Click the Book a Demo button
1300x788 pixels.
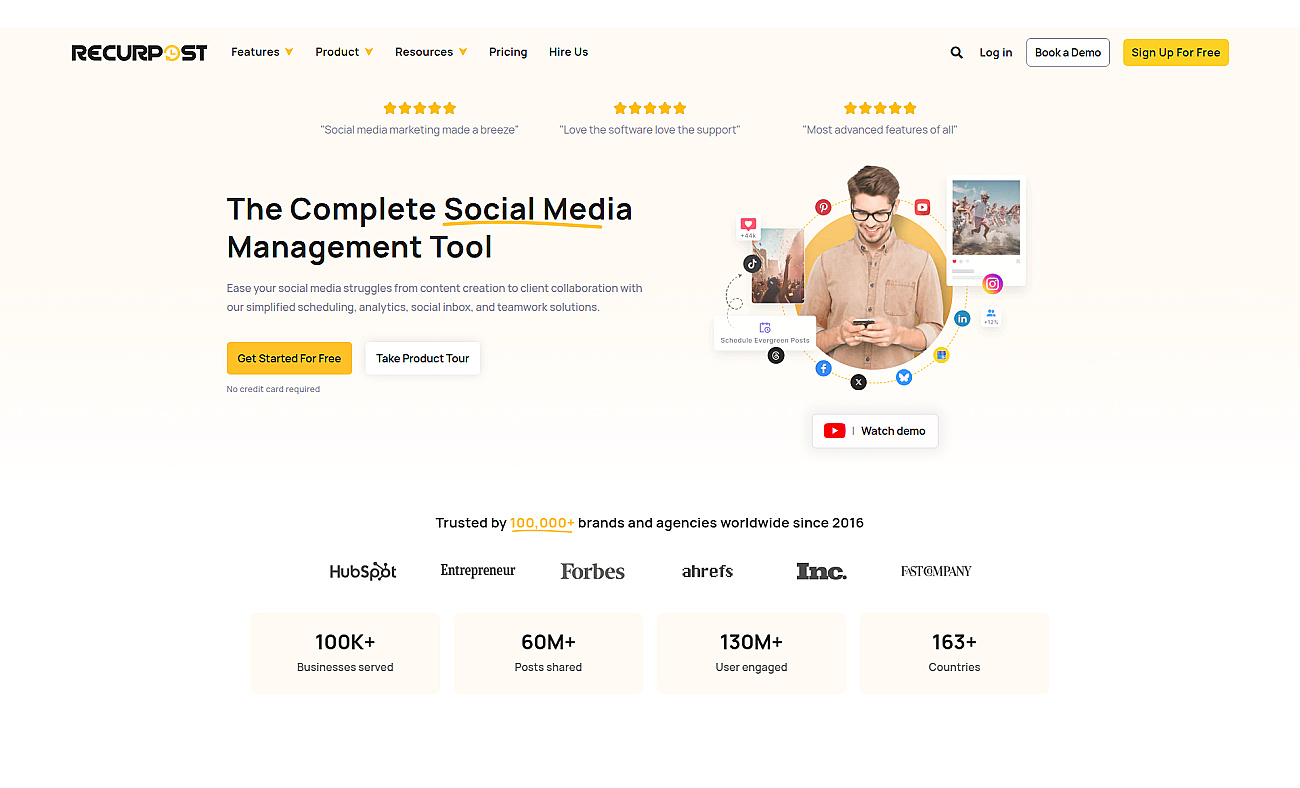point(1068,52)
